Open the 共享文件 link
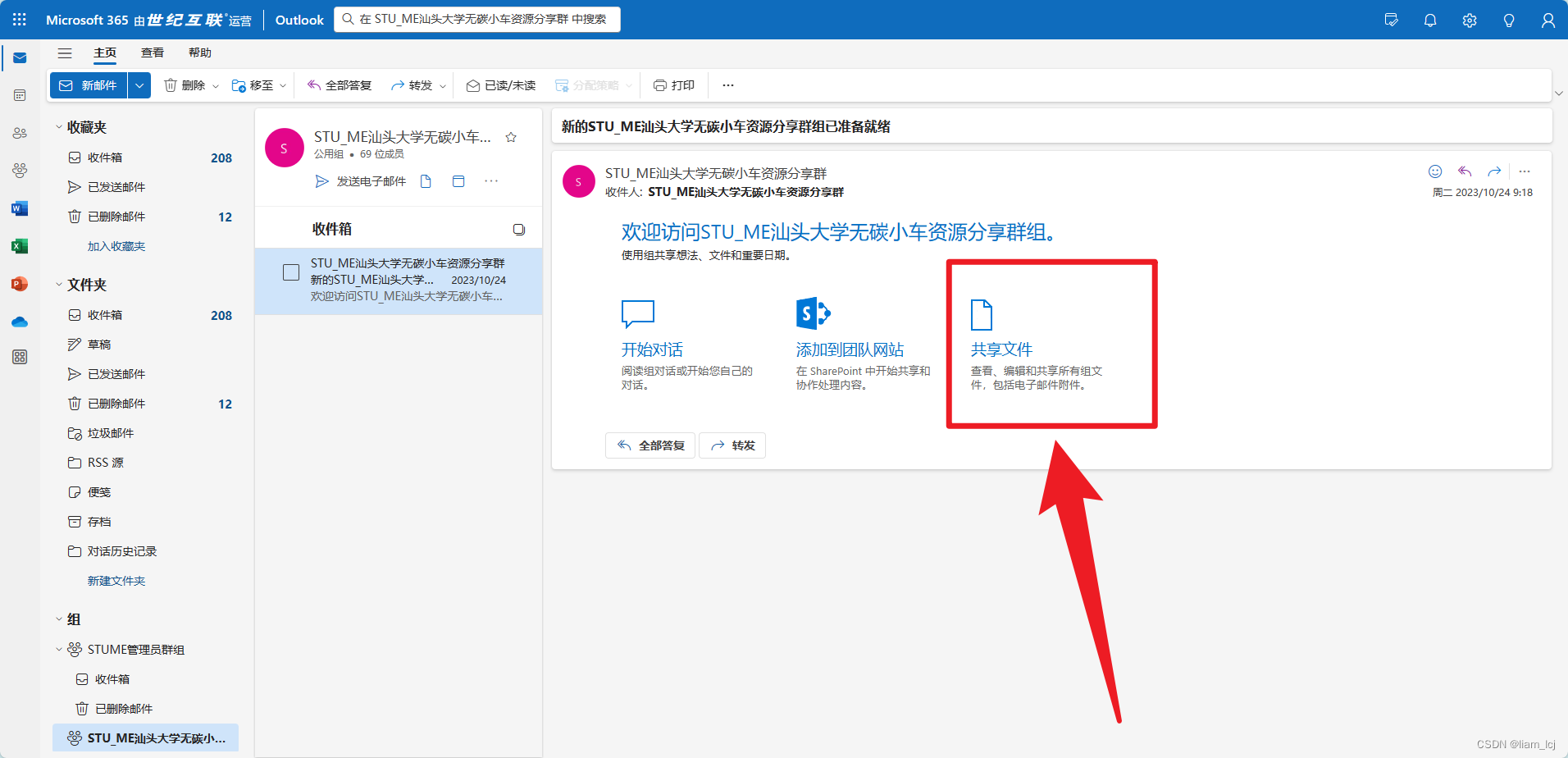This screenshot has height=758, width=1568. click(1001, 349)
